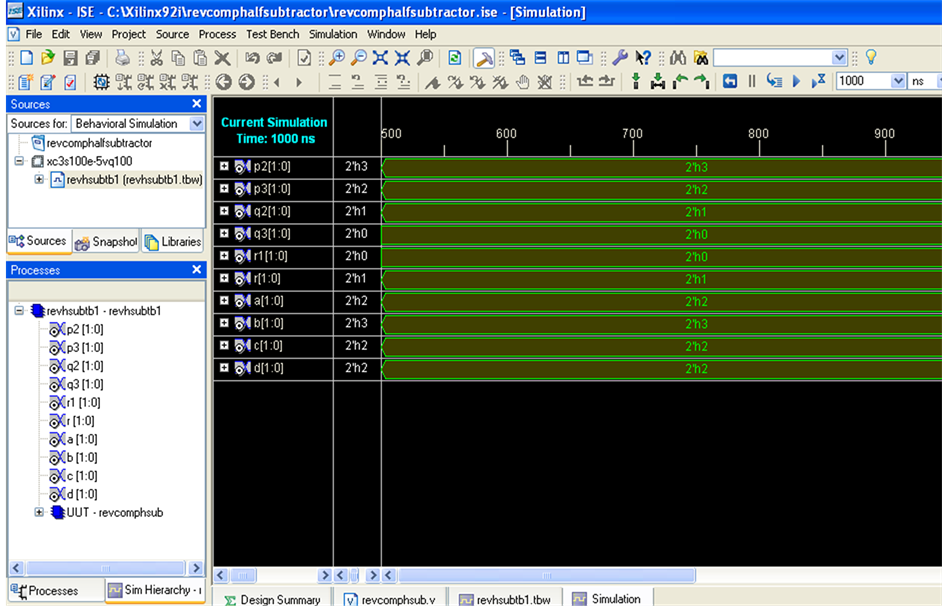Click the binoculars Find icon
Viewport: 942px width, 606px height.
click(677, 58)
